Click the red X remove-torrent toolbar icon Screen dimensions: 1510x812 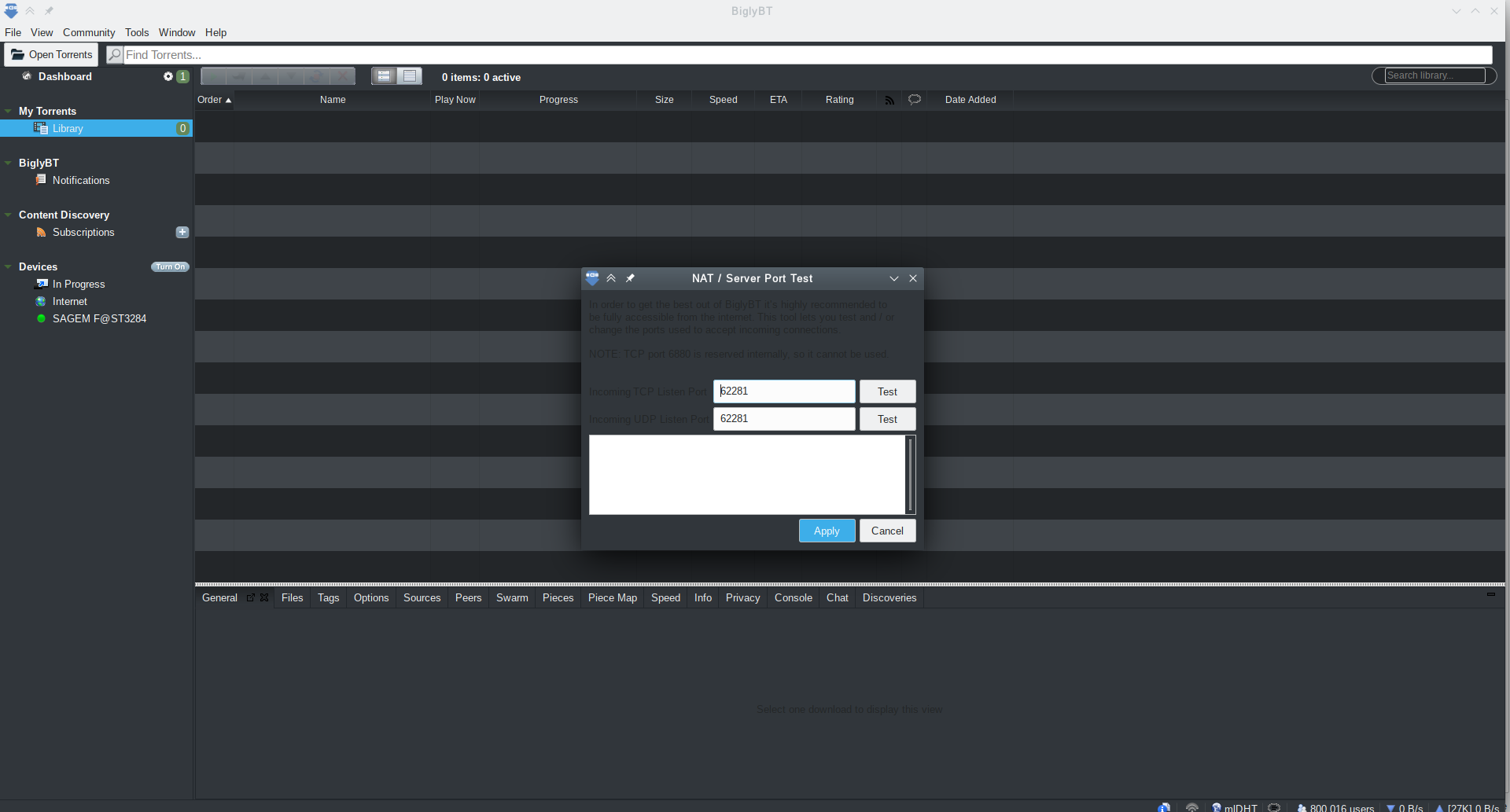pos(342,75)
